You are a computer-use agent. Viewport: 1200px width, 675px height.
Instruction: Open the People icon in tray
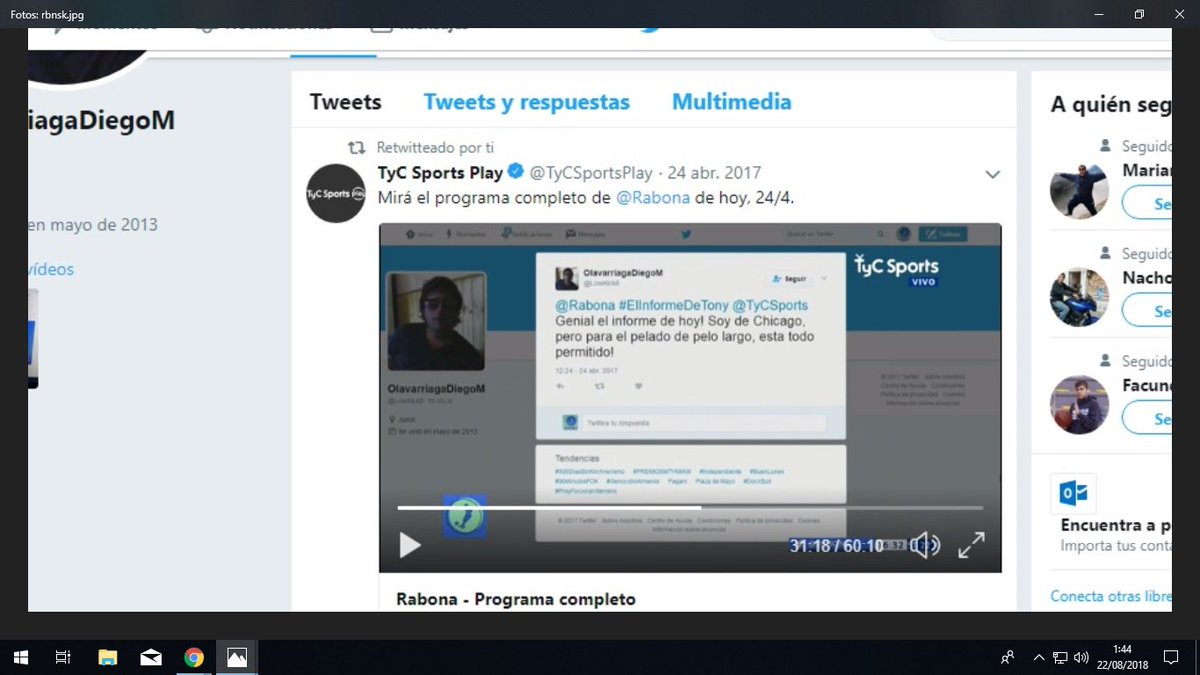(1008, 657)
